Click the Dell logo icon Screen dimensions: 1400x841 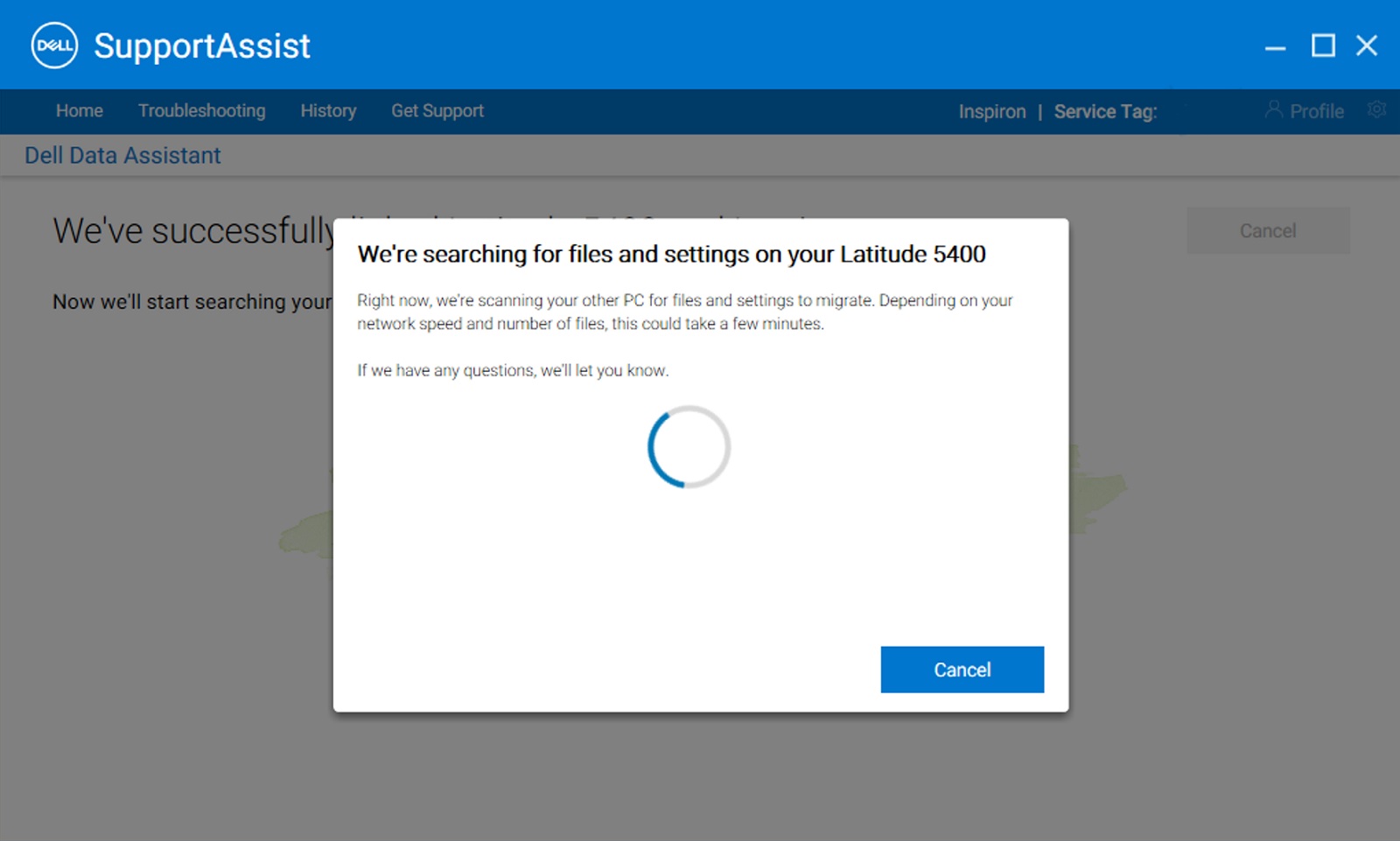54,45
